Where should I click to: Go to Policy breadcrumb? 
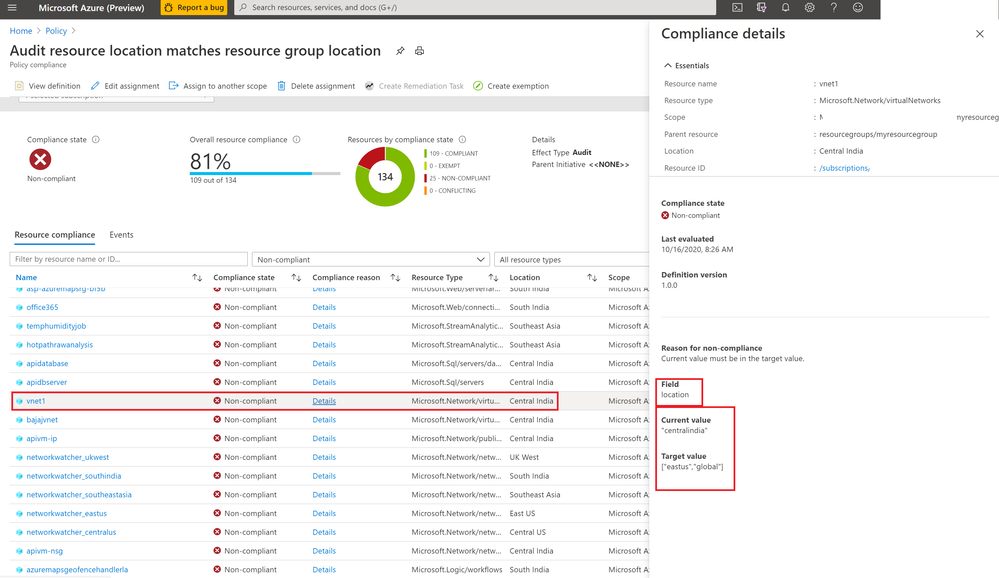(56, 31)
